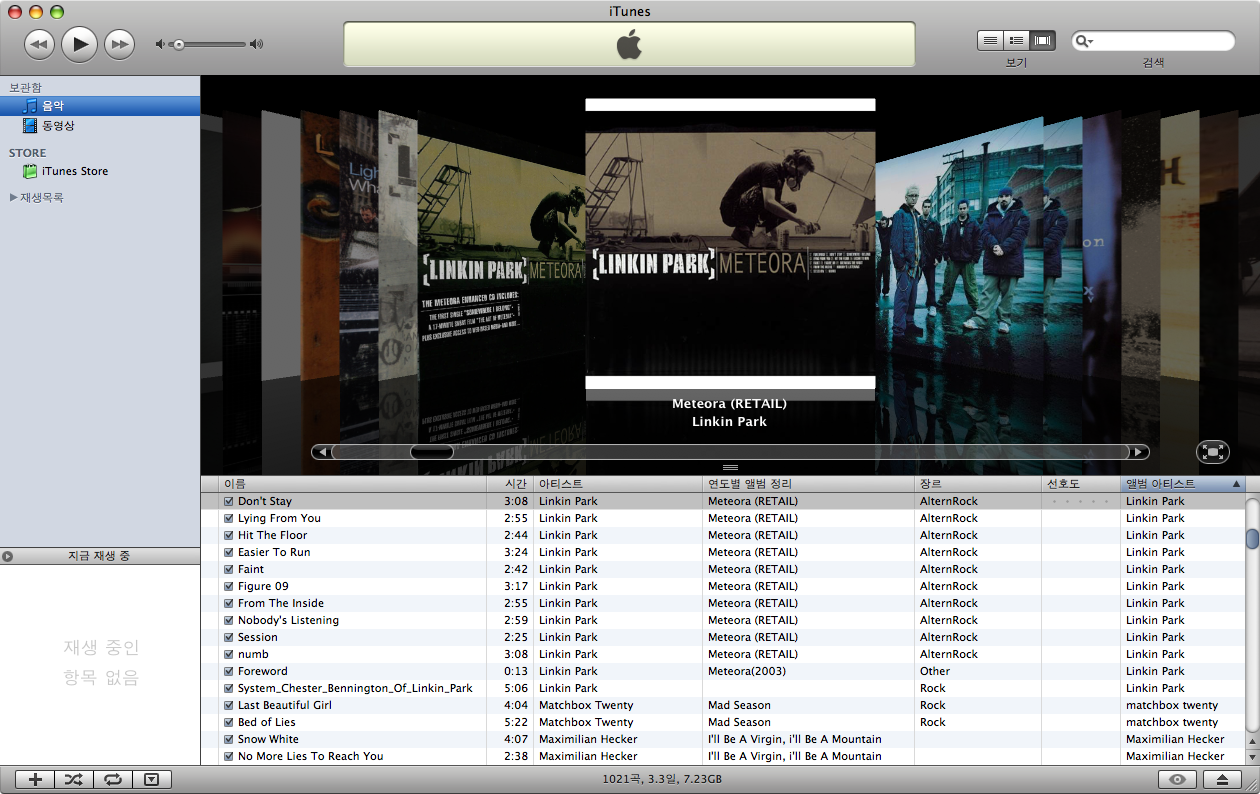Viewport: 1260px width, 794px height.
Task: Click the song list vertical scrollbar thumb
Action: 1252,538
